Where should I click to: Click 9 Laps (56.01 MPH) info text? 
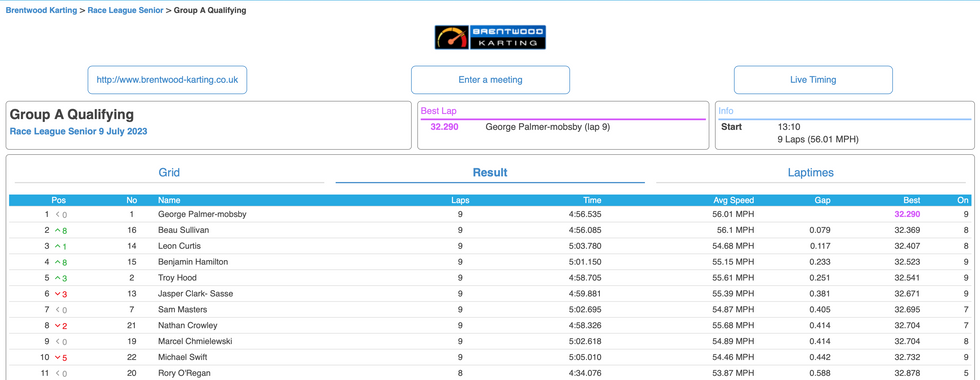[818, 139]
